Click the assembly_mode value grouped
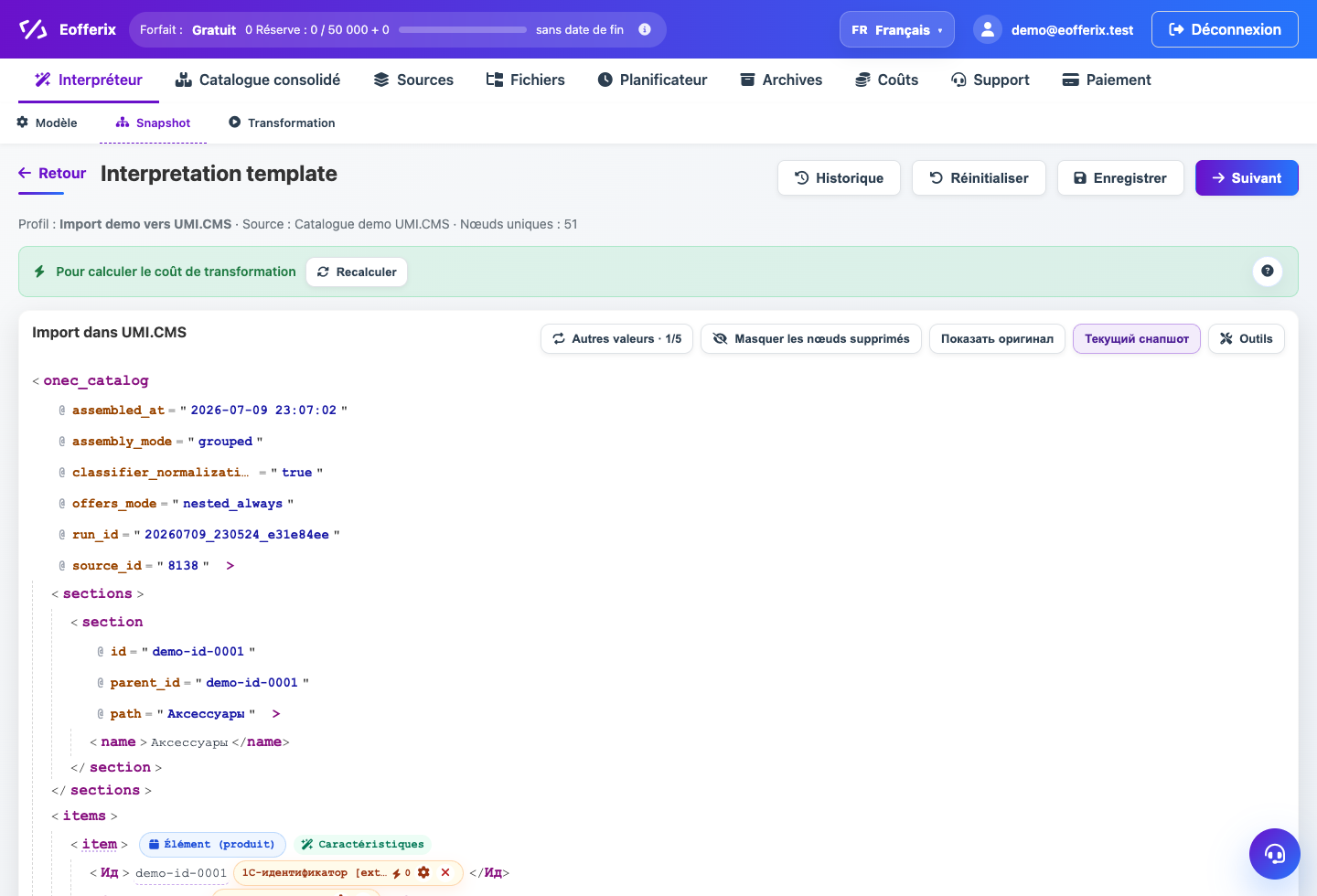 pyautogui.click(x=225, y=442)
